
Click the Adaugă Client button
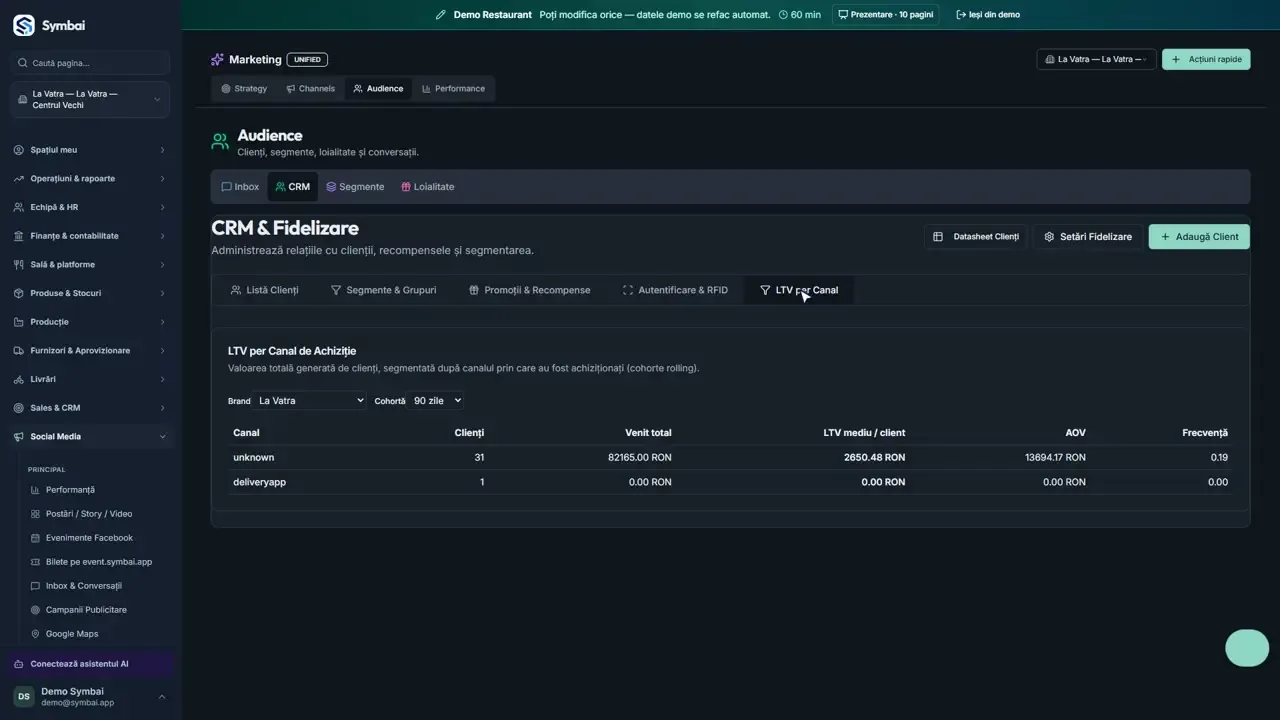[x=1199, y=237]
